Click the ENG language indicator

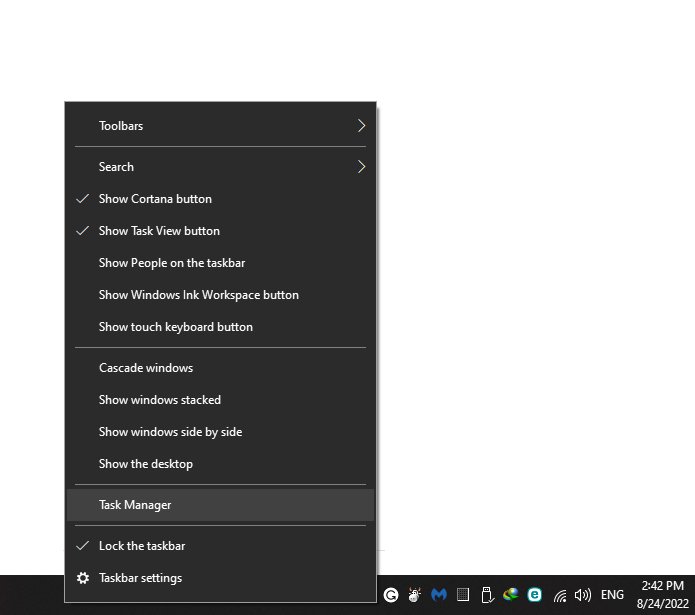point(612,595)
